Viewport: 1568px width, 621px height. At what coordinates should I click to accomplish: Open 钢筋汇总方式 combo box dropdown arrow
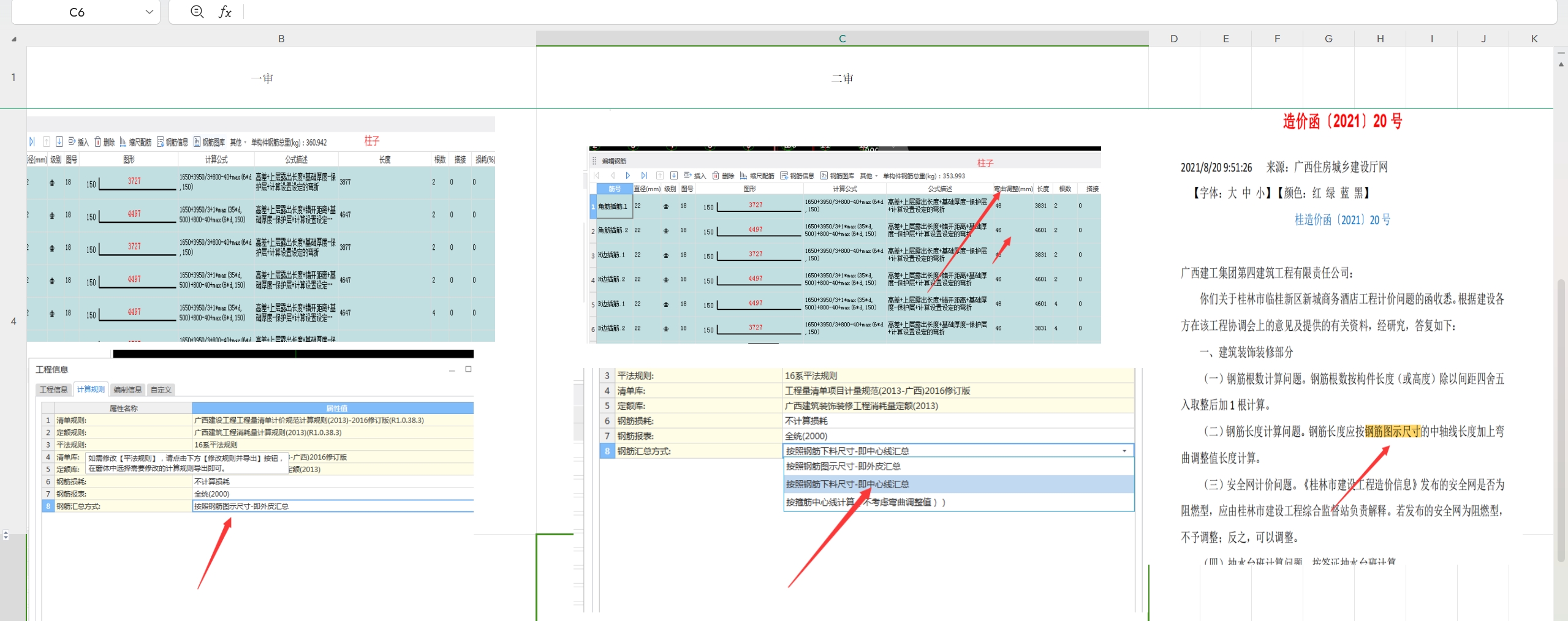[1124, 451]
